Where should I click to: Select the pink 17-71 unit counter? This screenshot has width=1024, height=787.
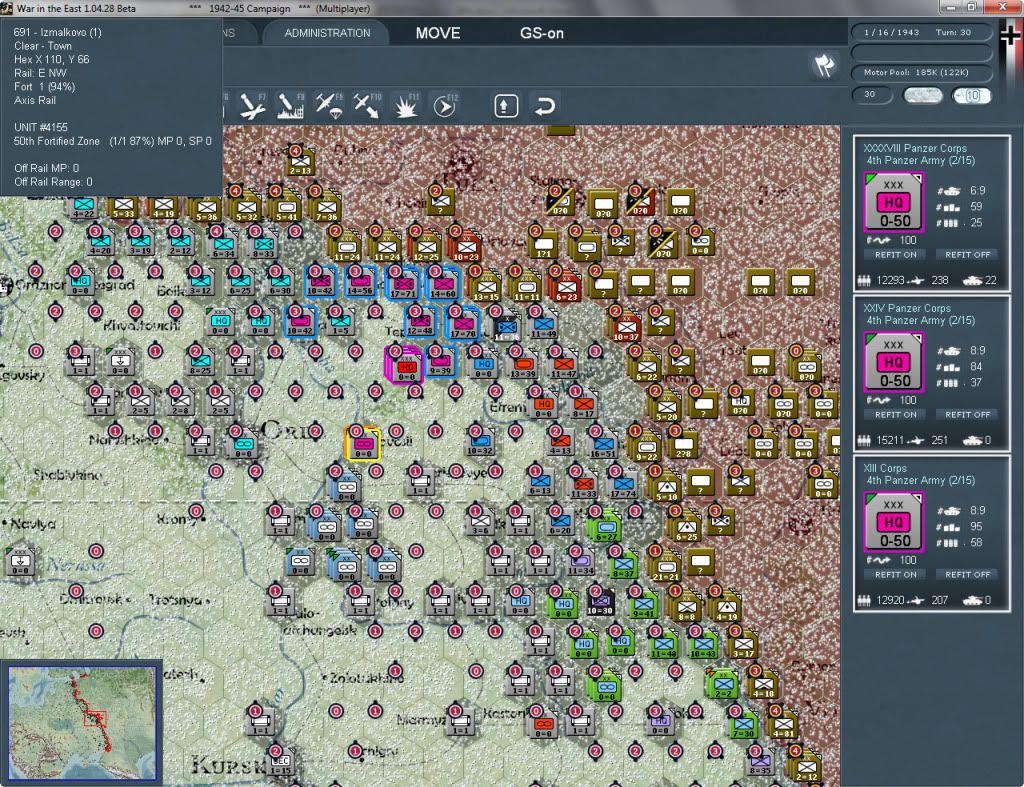click(403, 283)
